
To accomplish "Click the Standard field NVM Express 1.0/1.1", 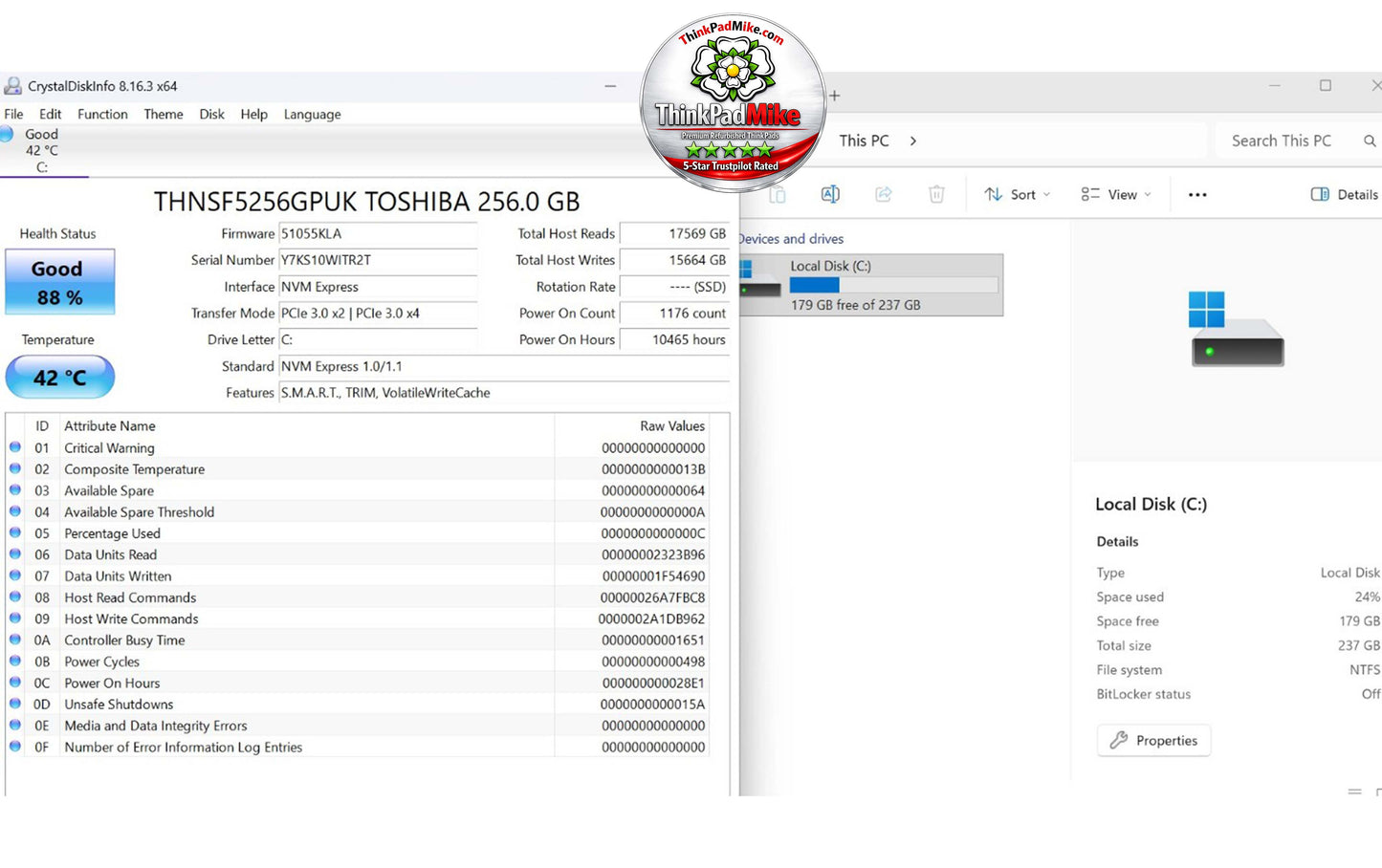I will [x=504, y=366].
